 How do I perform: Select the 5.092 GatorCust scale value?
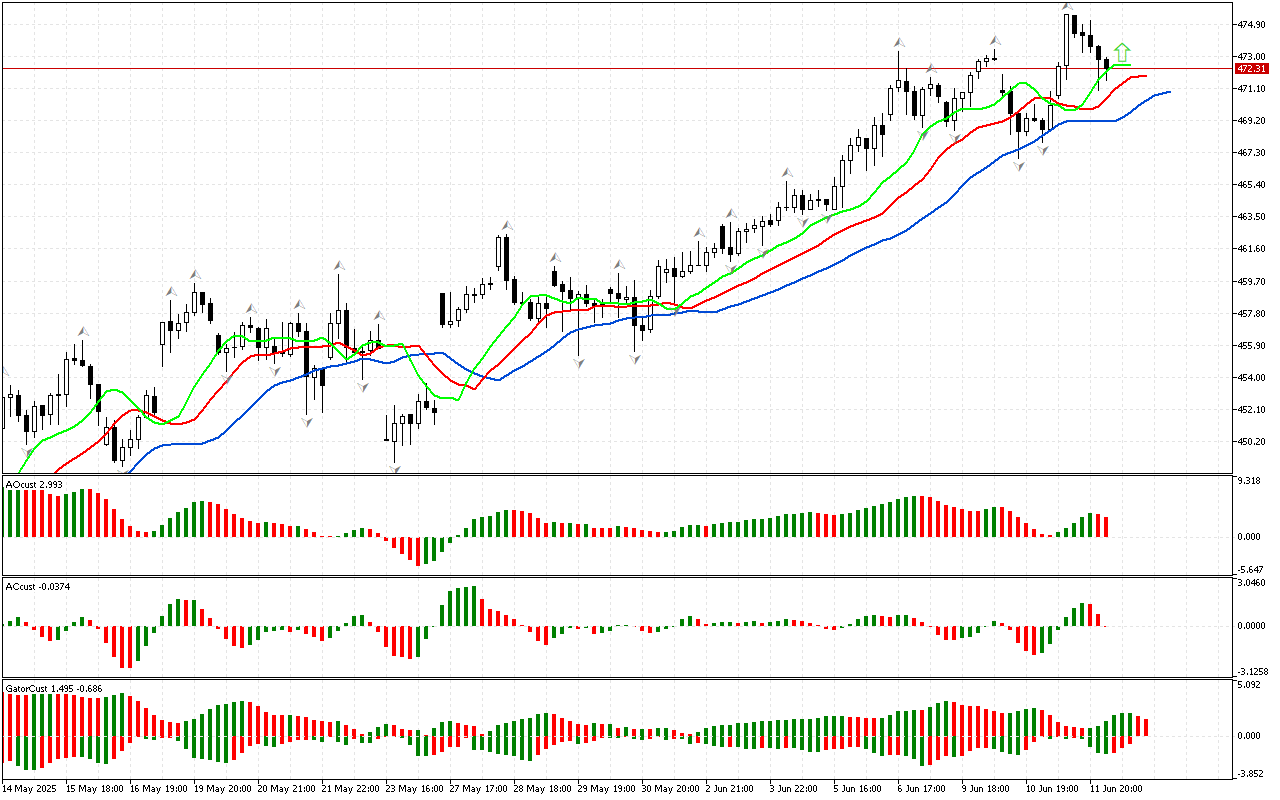tap(1249, 686)
